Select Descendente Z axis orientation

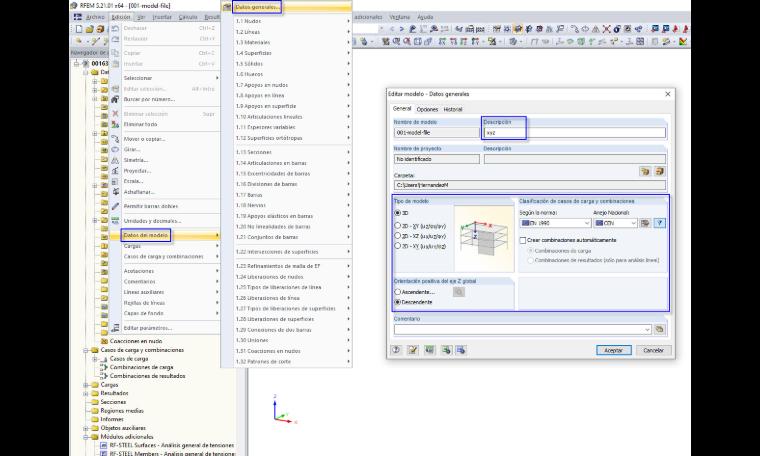pos(398,302)
